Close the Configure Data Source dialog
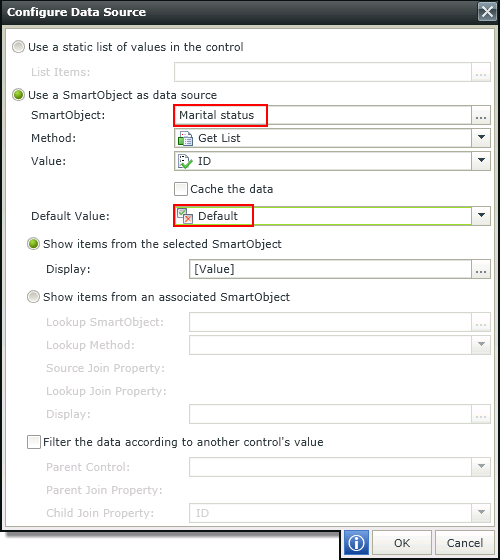Viewport: 500px width, 560px height. [x=487, y=12]
